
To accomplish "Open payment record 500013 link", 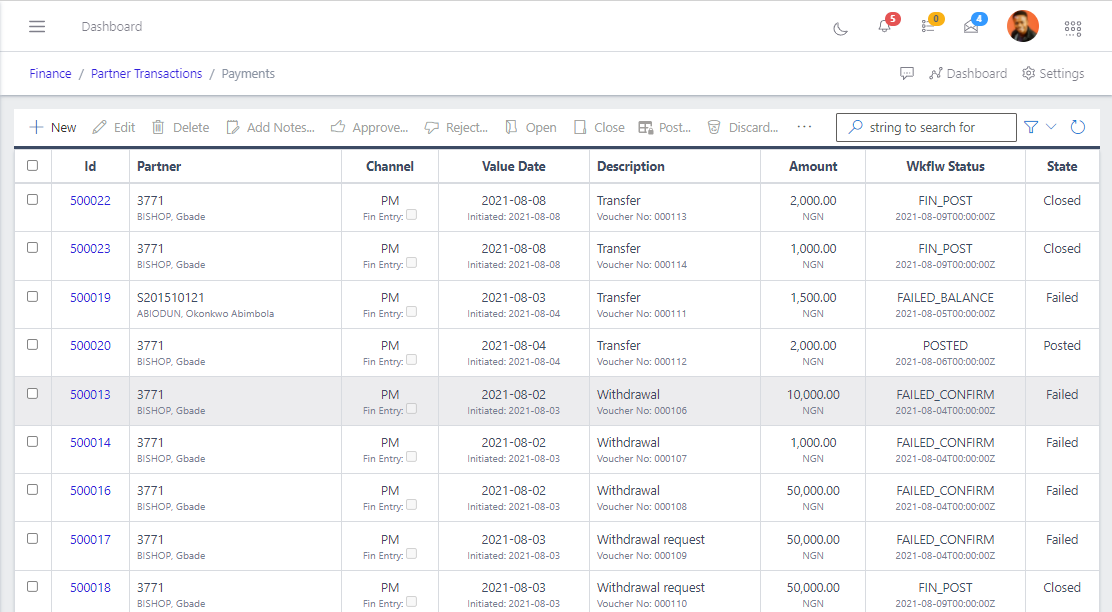I will click(x=89, y=394).
